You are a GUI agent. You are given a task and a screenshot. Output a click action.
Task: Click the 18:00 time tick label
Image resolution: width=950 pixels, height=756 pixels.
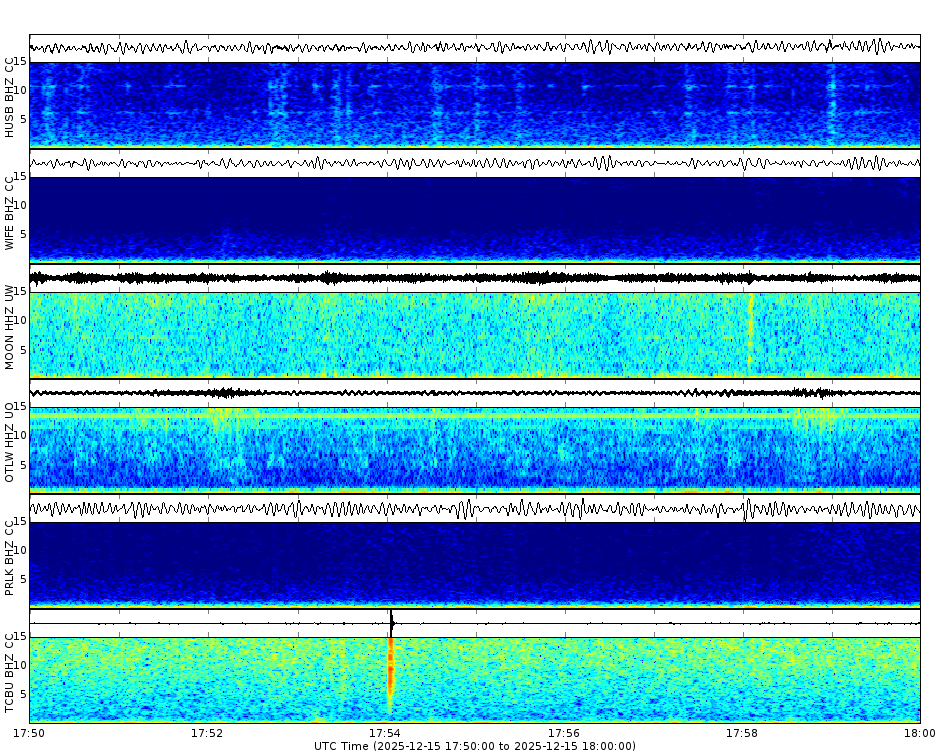917,731
